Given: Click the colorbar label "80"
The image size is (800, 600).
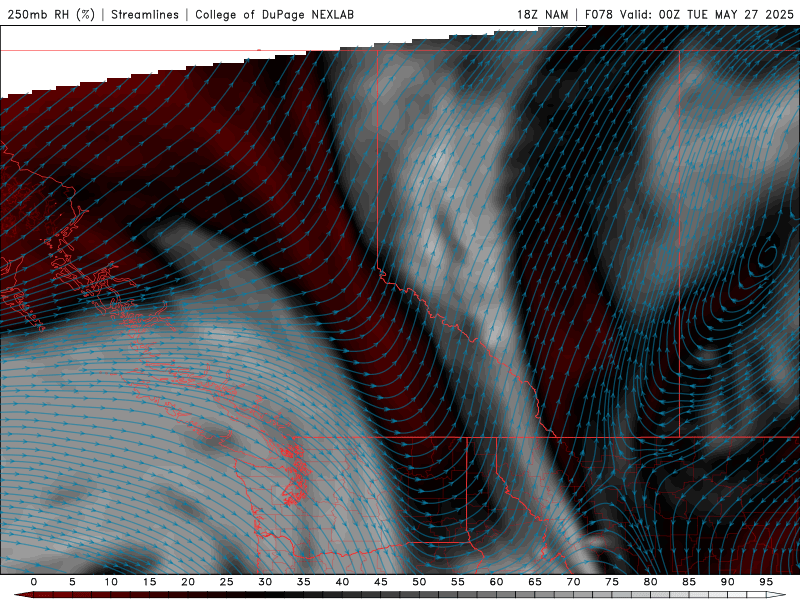Looking at the screenshot, I should [x=651, y=582].
